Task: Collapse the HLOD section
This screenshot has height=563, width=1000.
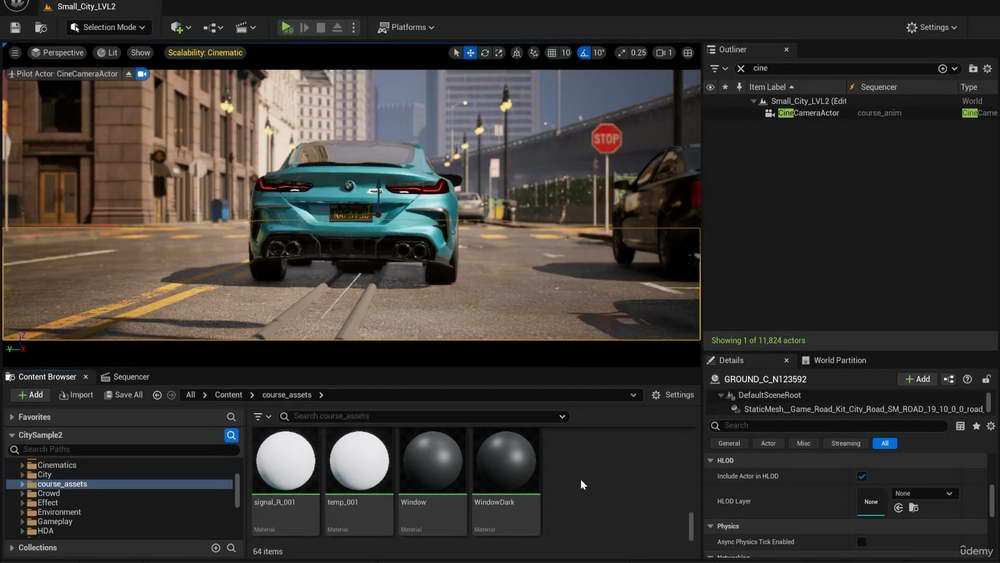Action: (x=710, y=460)
